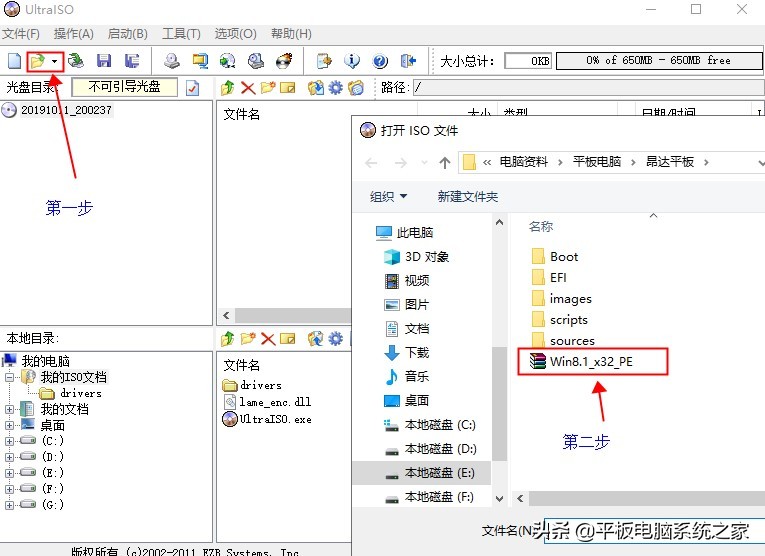Click the Exit door icon in toolbar
The width and height of the screenshot is (765, 556).
tap(408, 61)
